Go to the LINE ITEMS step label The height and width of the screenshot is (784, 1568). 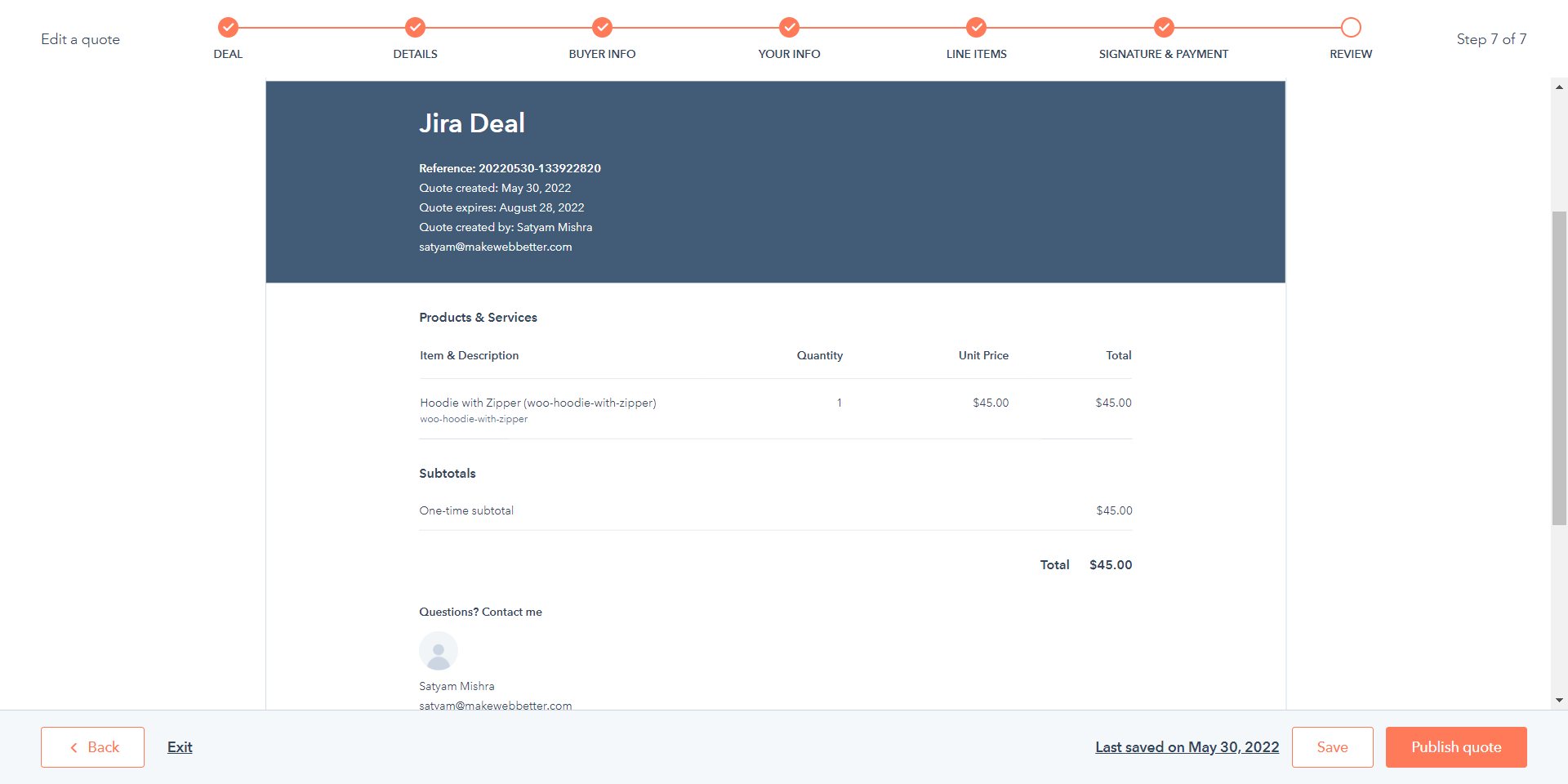(x=976, y=54)
